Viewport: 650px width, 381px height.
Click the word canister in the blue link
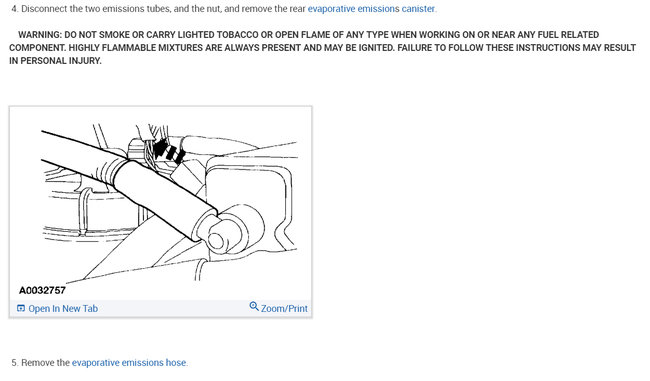(418, 9)
